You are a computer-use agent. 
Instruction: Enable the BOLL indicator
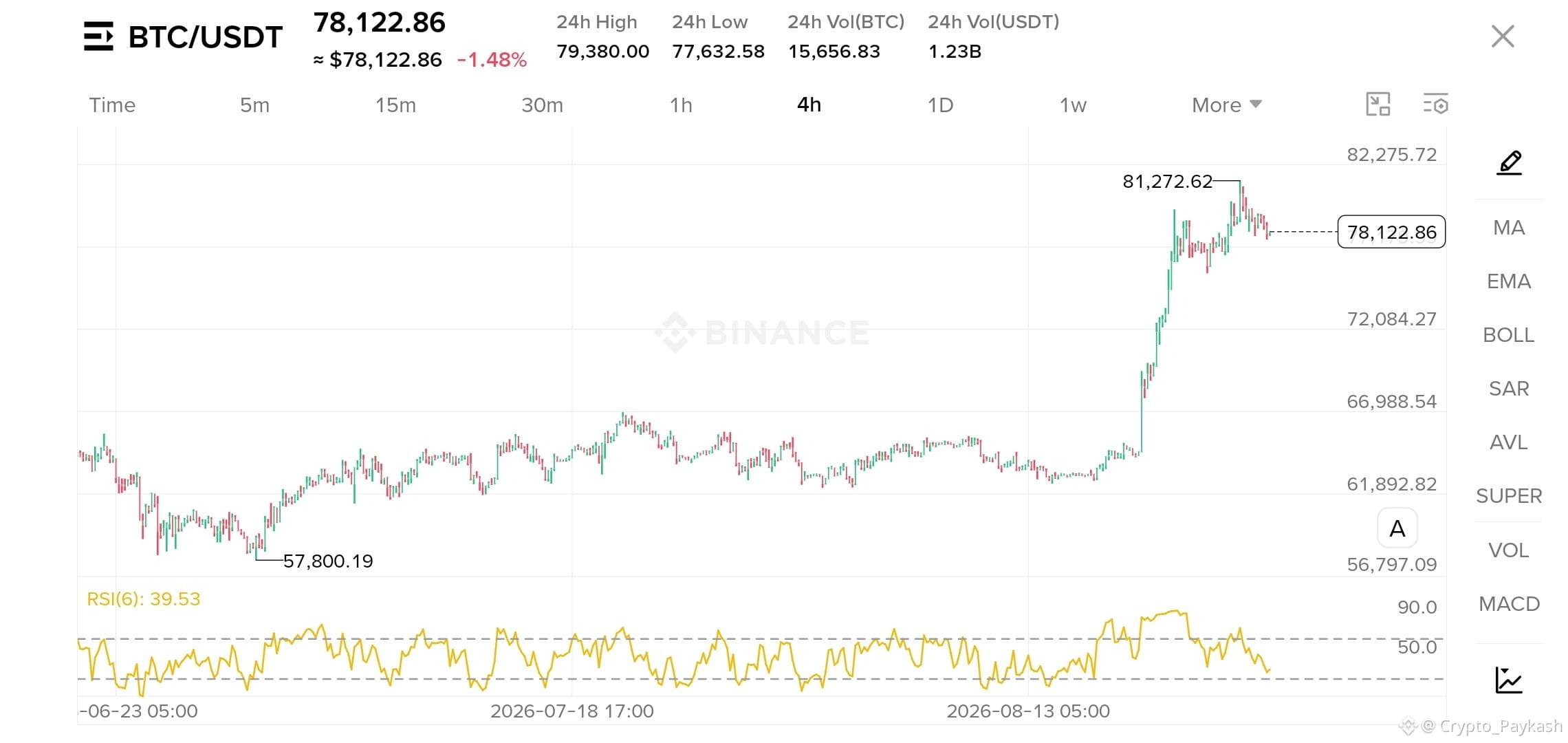click(1509, 335)
